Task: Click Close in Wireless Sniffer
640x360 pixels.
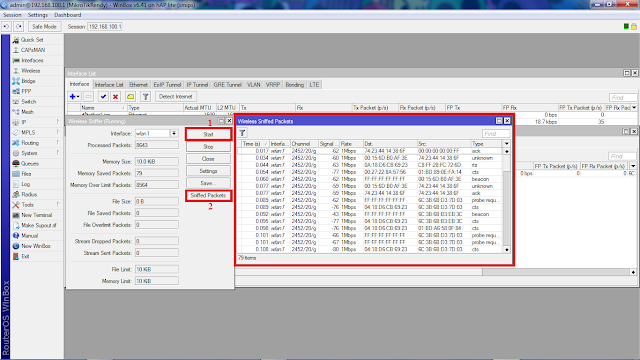Action: pyautogui.click(x=208, y=159)
